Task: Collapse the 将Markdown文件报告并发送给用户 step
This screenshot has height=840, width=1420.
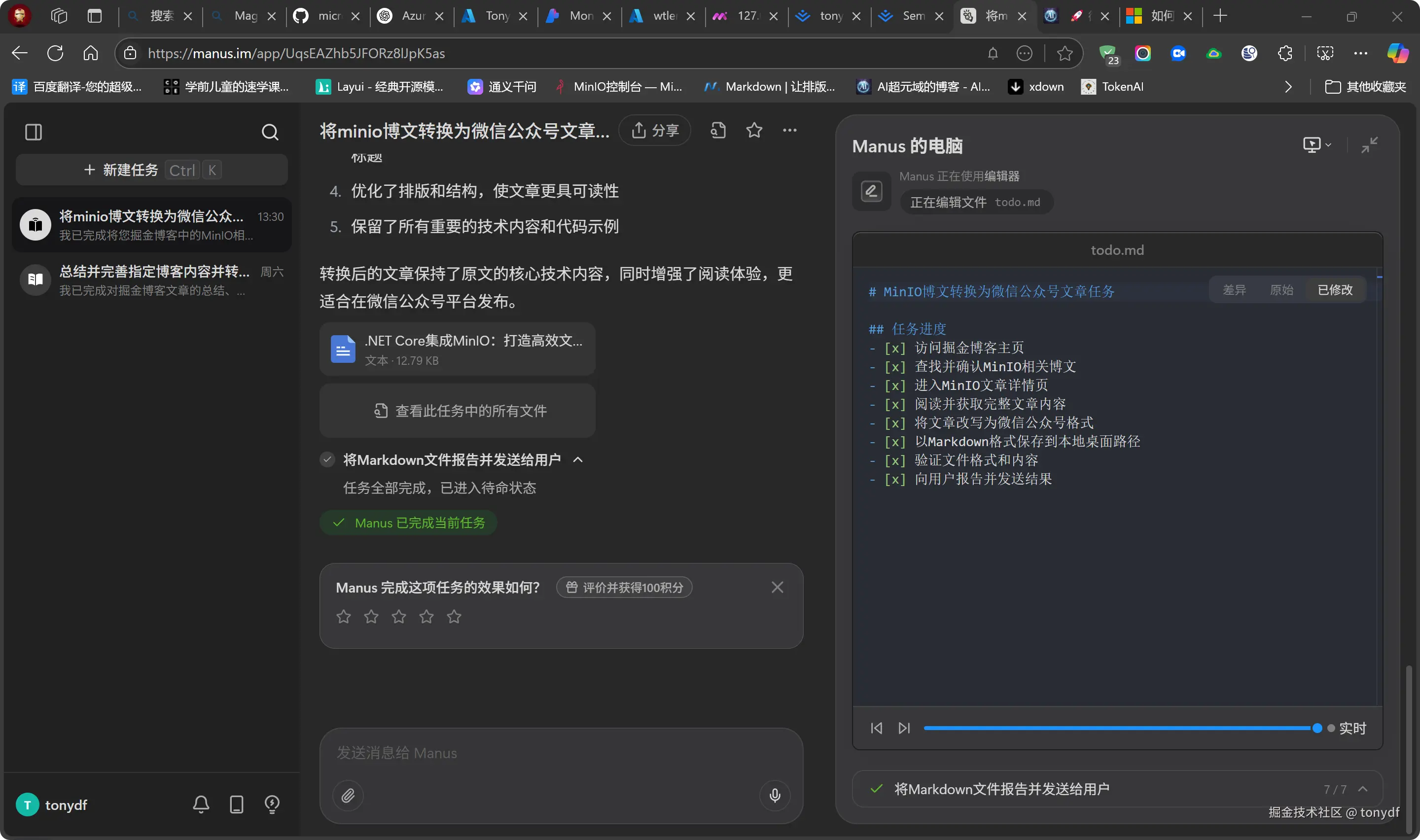Action: [x=578, y=459]
